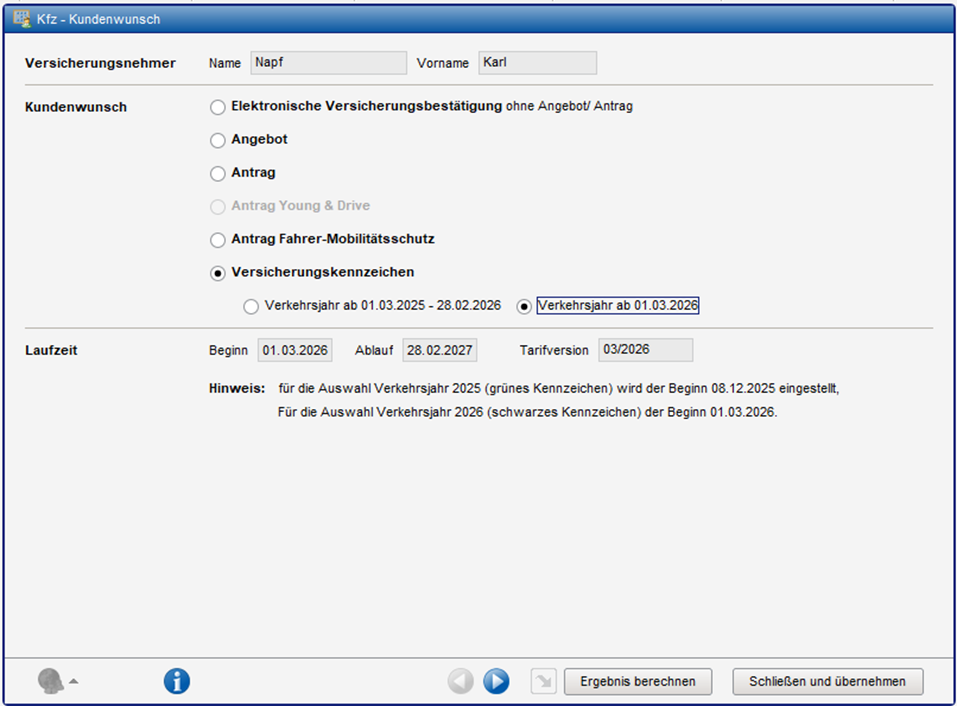Pick Antrag Fahrer-Mobilitätsschutz option

coord(218,240)
